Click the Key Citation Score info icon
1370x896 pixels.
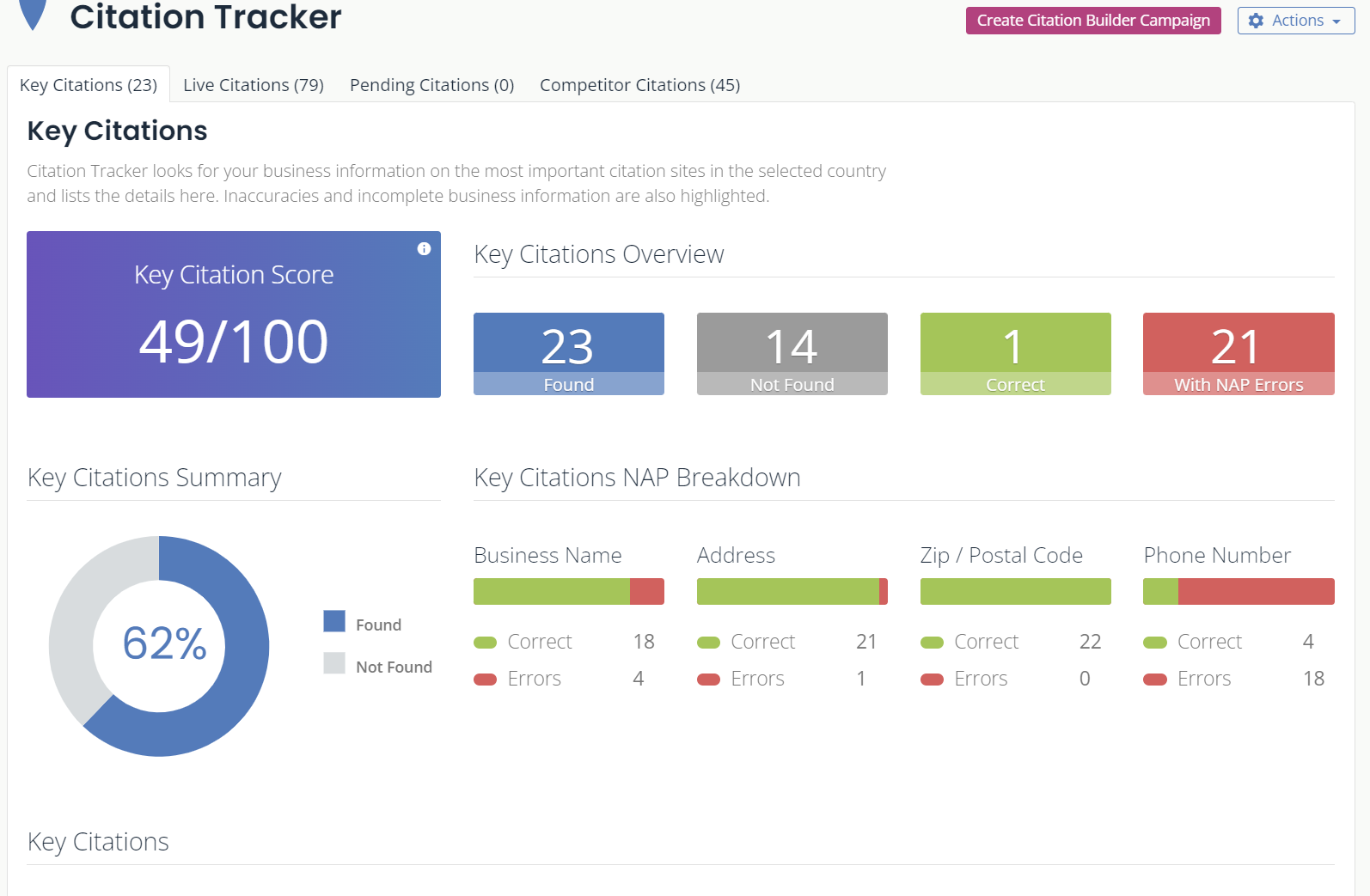click(424, 248)
